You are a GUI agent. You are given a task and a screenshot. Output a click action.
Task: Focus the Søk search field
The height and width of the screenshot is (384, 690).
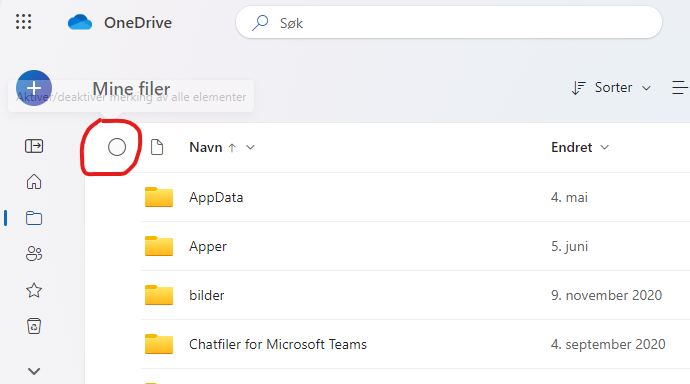(449, 22)
